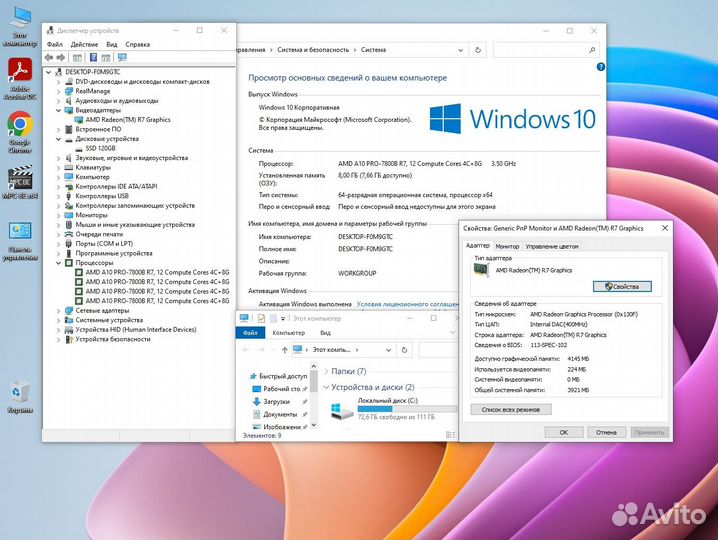The width and height of the screenshot is (718, 540).
Task: Click Explorer search input field
Action: click(x=437, y=350)
